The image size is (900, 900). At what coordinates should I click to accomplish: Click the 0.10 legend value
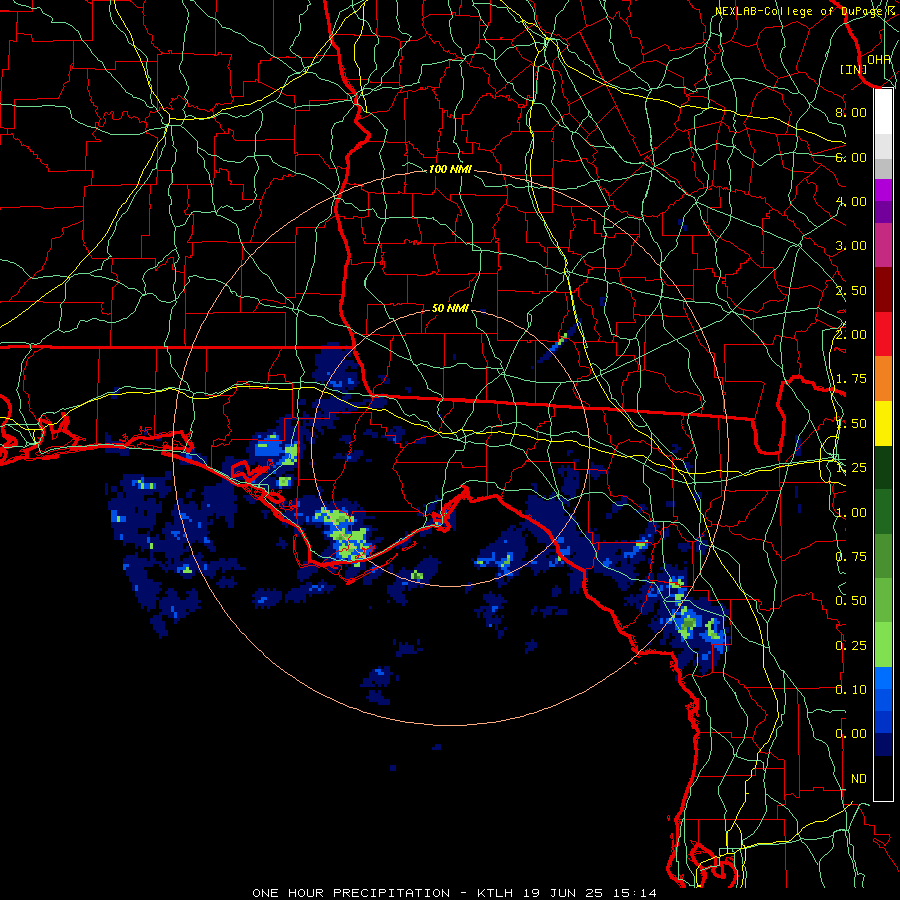pyautogui.click(x=851, y=690)
